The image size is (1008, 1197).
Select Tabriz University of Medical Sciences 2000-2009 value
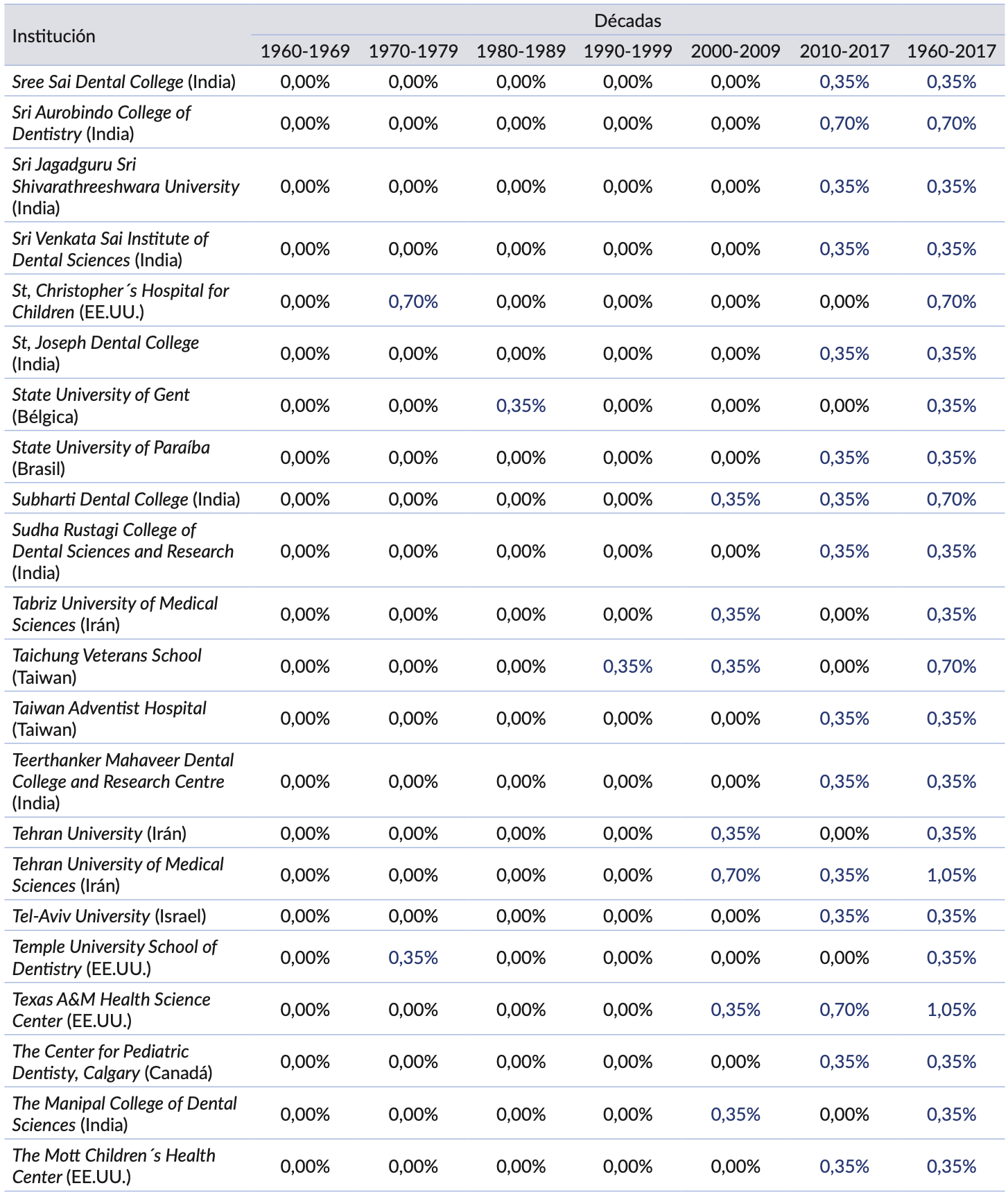[x=736, y=614]
